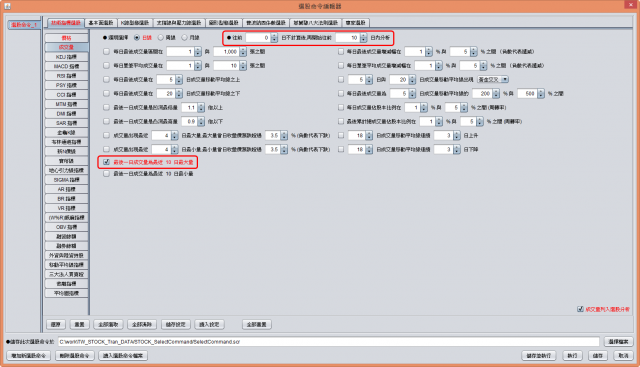Click stepper beside the 200 value

point(496,93)
